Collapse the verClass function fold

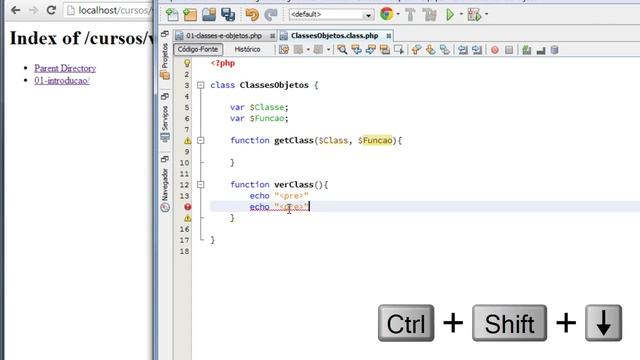pos(200,184)
